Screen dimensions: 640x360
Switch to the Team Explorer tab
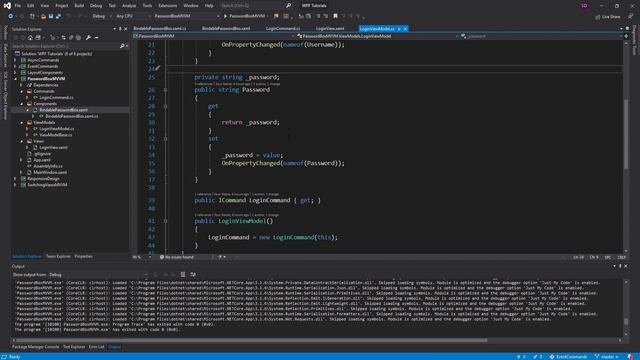(x=58, y=256)
